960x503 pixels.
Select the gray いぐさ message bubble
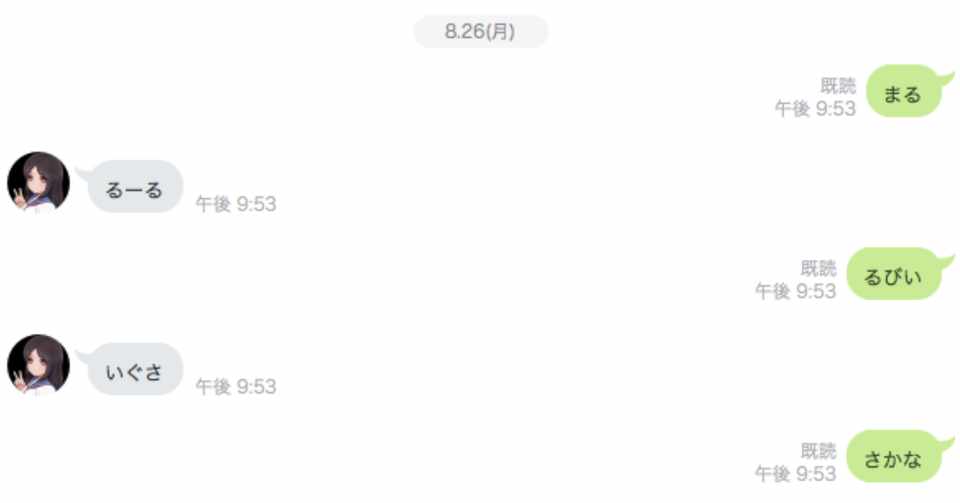click(135, 369)
